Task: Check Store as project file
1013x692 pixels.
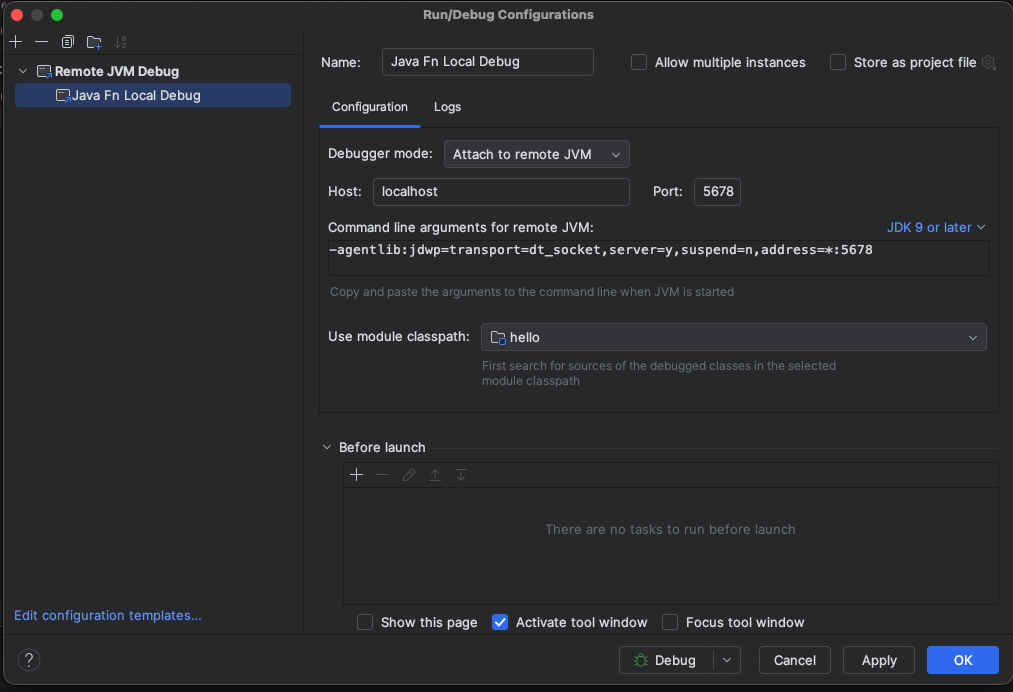Action: [838, 62]
